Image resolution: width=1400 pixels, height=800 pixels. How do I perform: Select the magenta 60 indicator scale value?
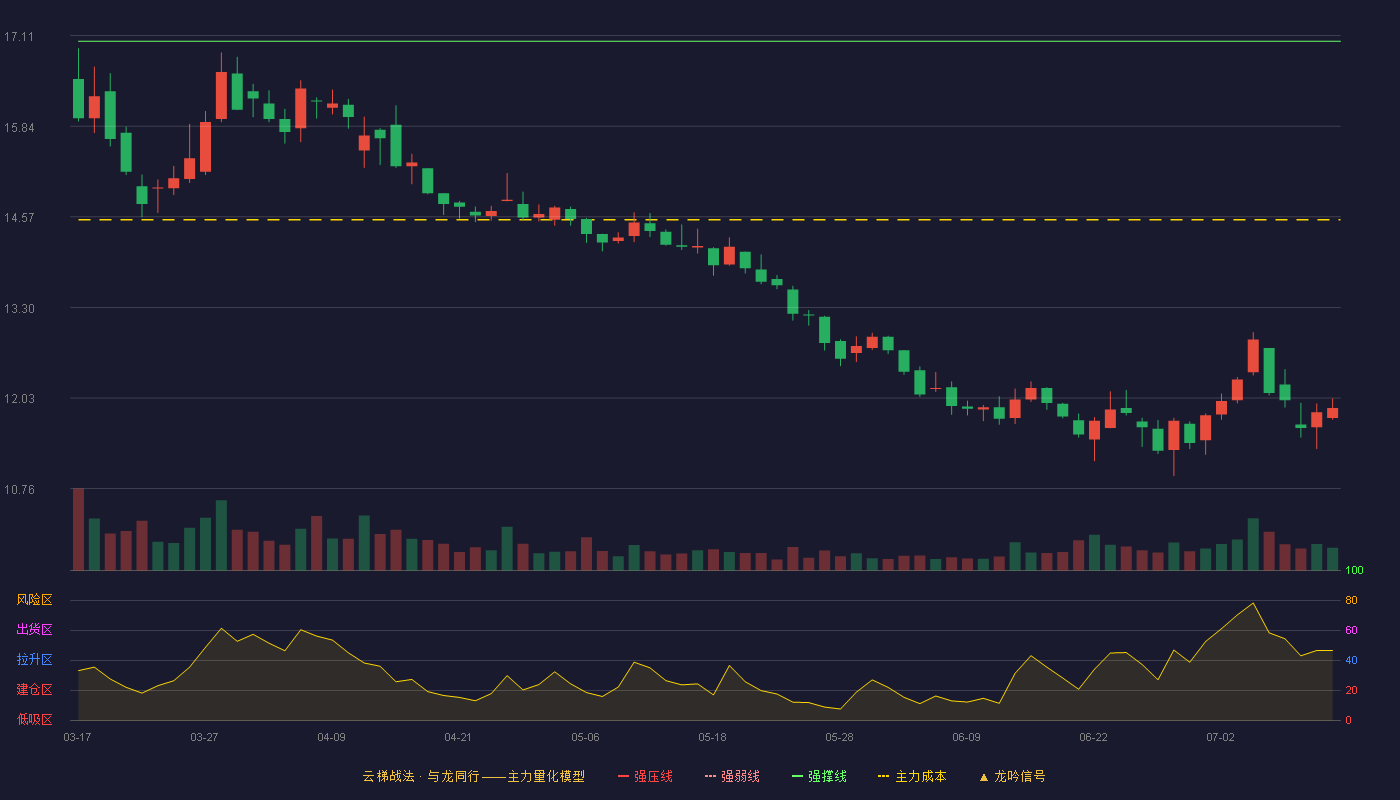point(1351,630)
